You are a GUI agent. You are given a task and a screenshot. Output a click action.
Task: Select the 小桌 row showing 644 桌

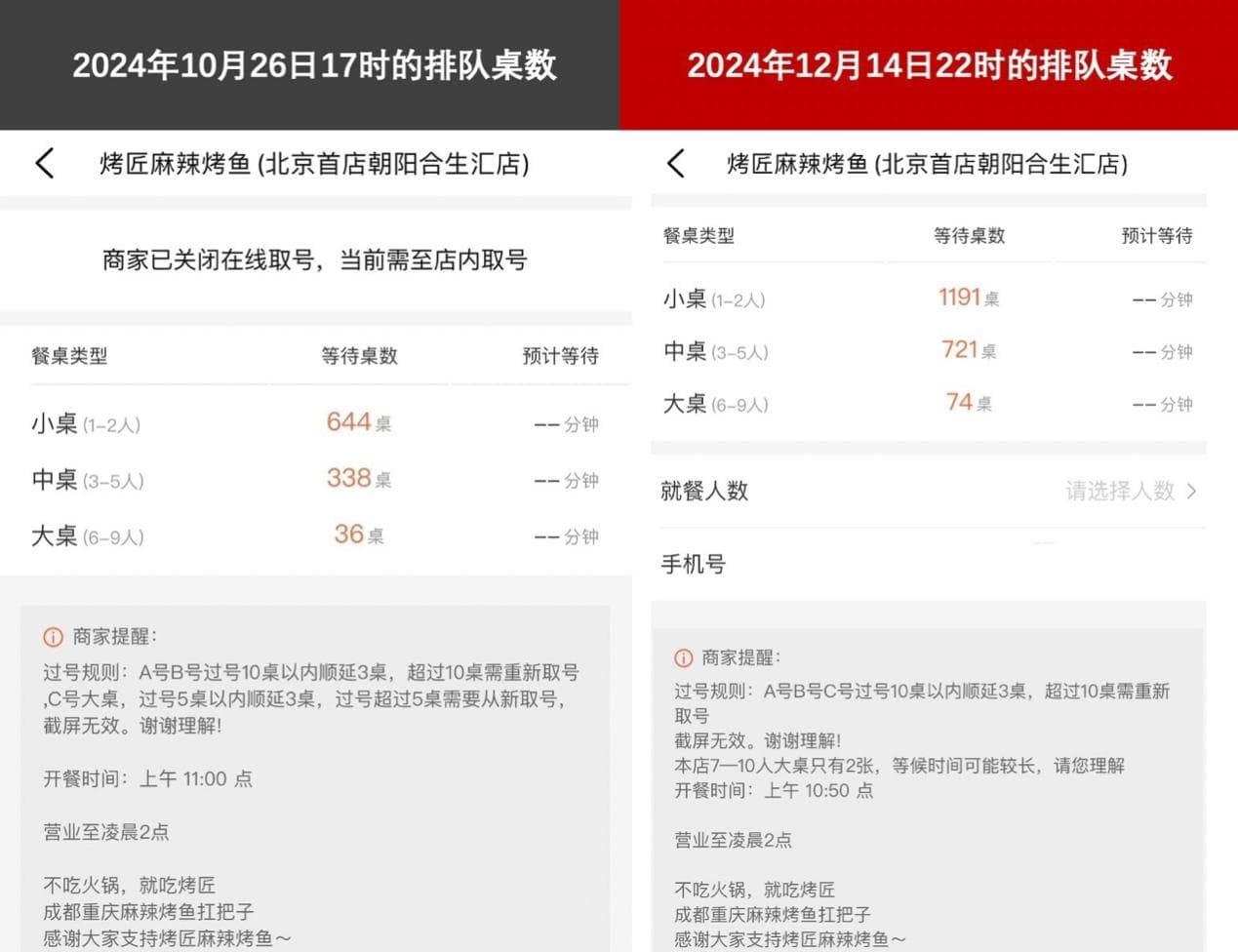(x=315, y=423)
